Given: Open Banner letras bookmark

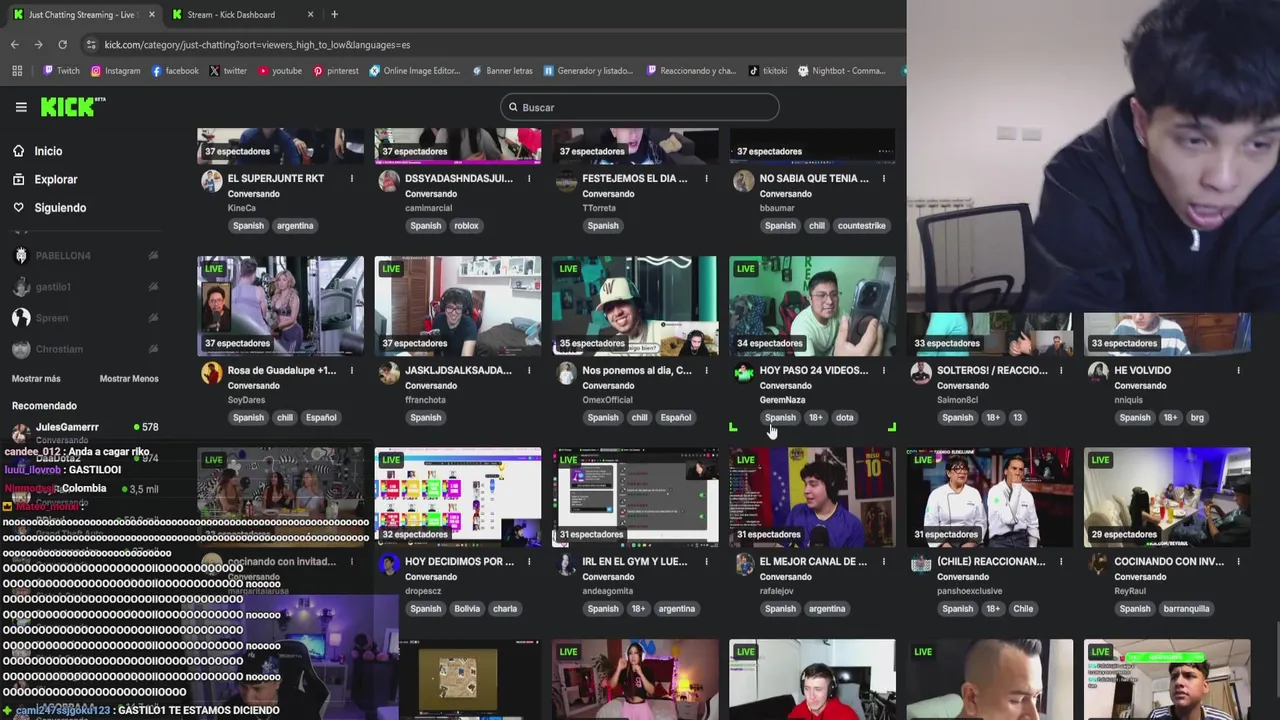Looking at the screenshot, I should point(503,71).
